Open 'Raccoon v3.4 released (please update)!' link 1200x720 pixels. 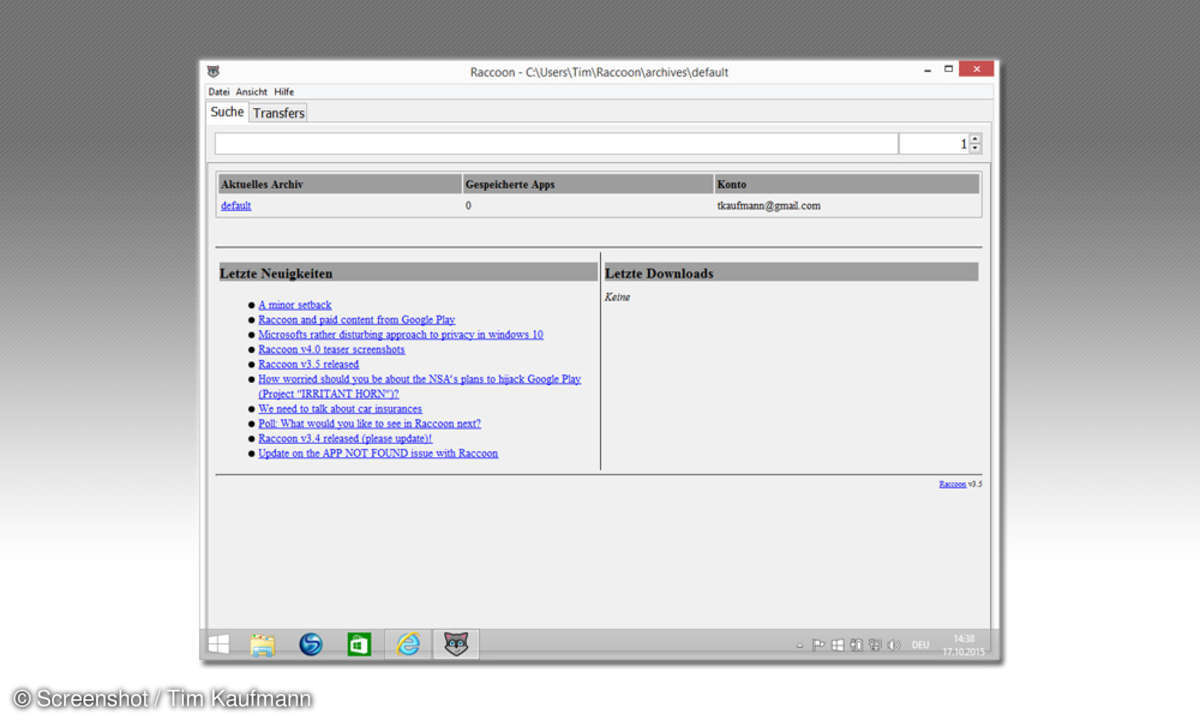coord(345,439)
